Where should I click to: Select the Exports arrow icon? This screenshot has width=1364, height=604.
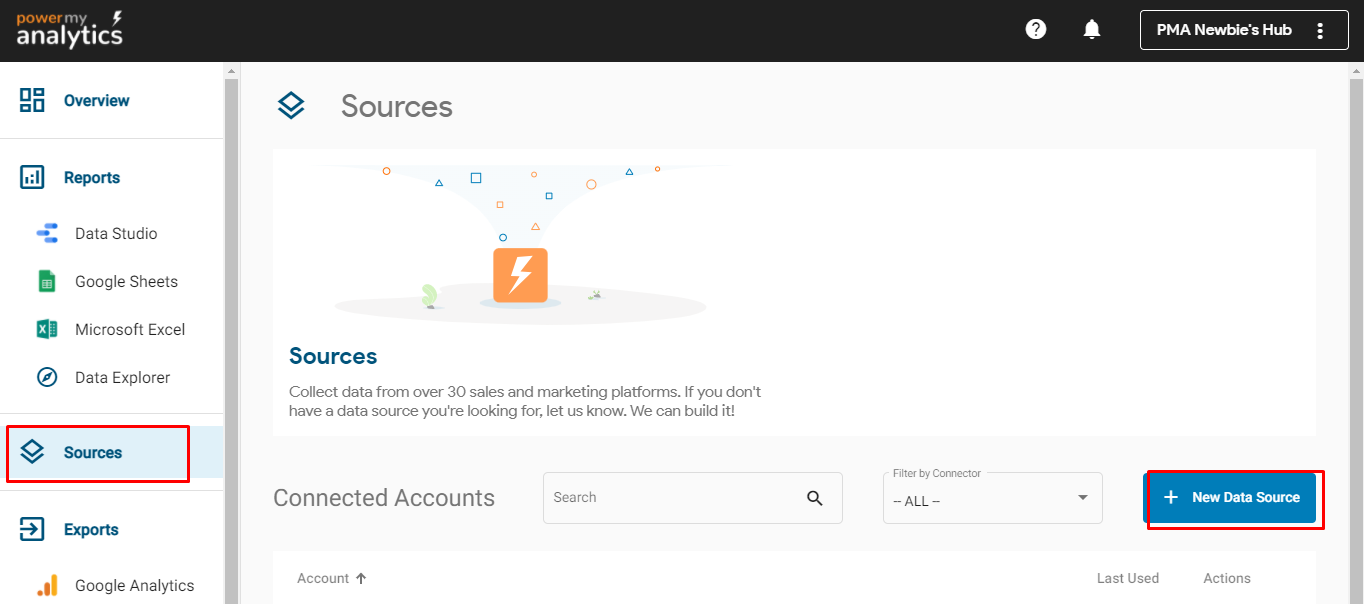tap(31, 529)
